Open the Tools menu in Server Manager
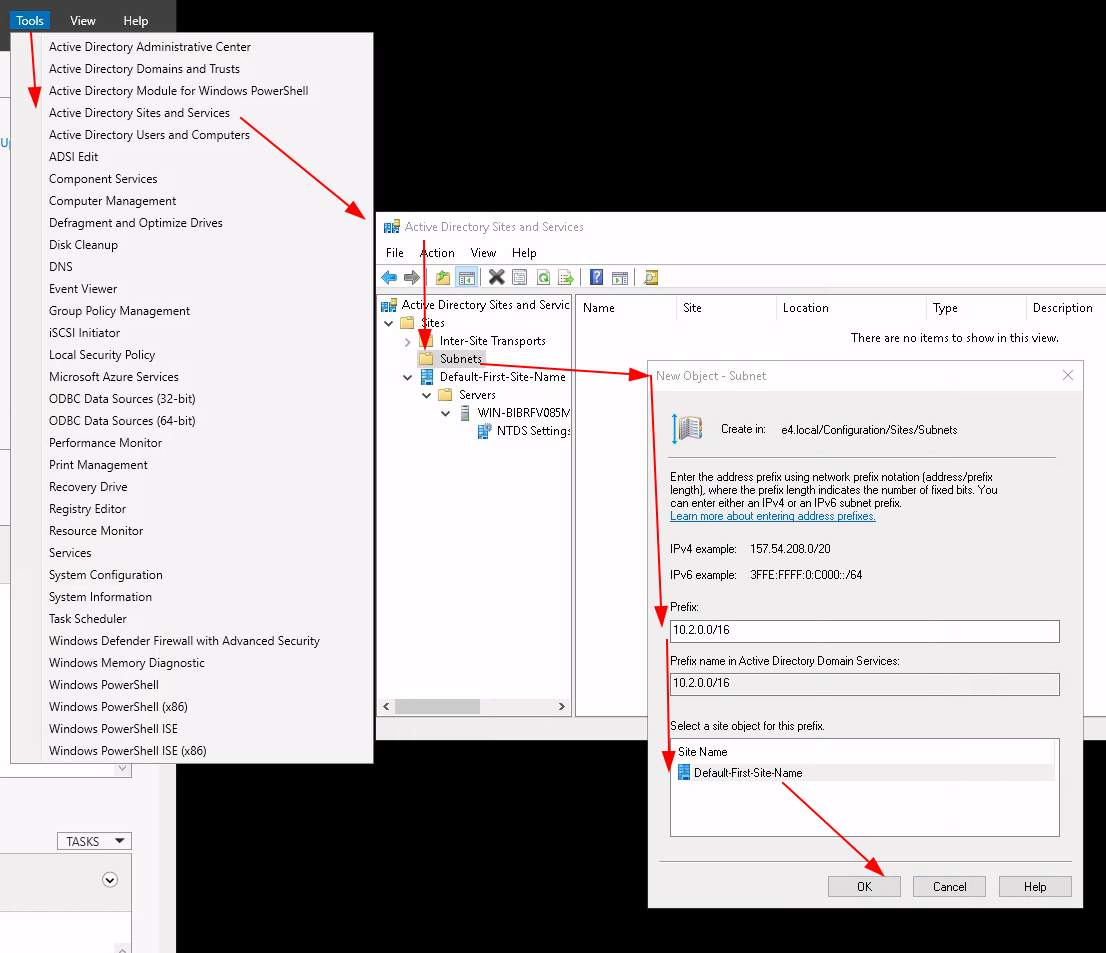Image resolution: width=1106 pixels, height=953 pixels. 30,20
